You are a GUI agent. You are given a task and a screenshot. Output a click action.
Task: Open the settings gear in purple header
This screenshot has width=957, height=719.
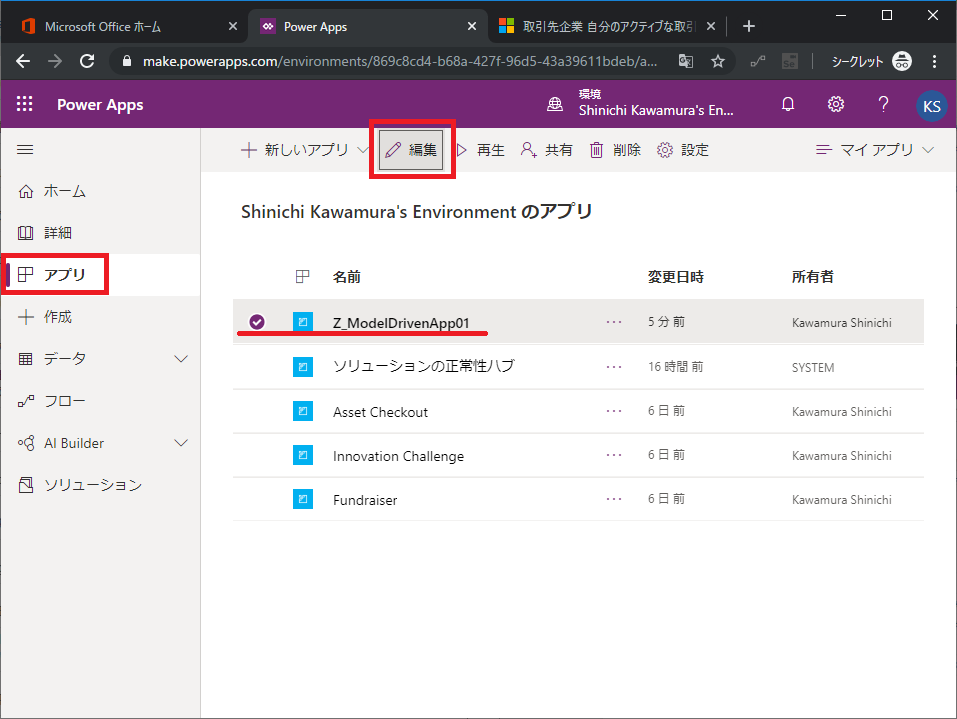click(x=836, y=104)
